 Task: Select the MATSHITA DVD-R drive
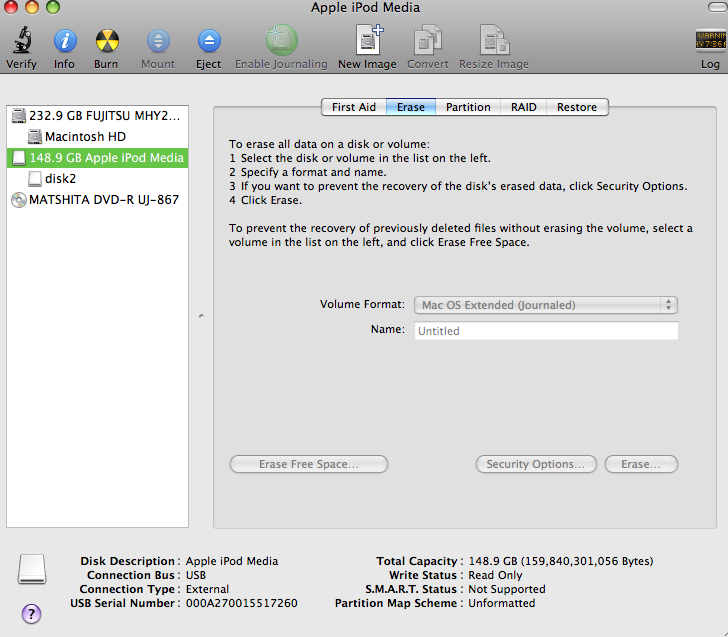tap(97, 200)
